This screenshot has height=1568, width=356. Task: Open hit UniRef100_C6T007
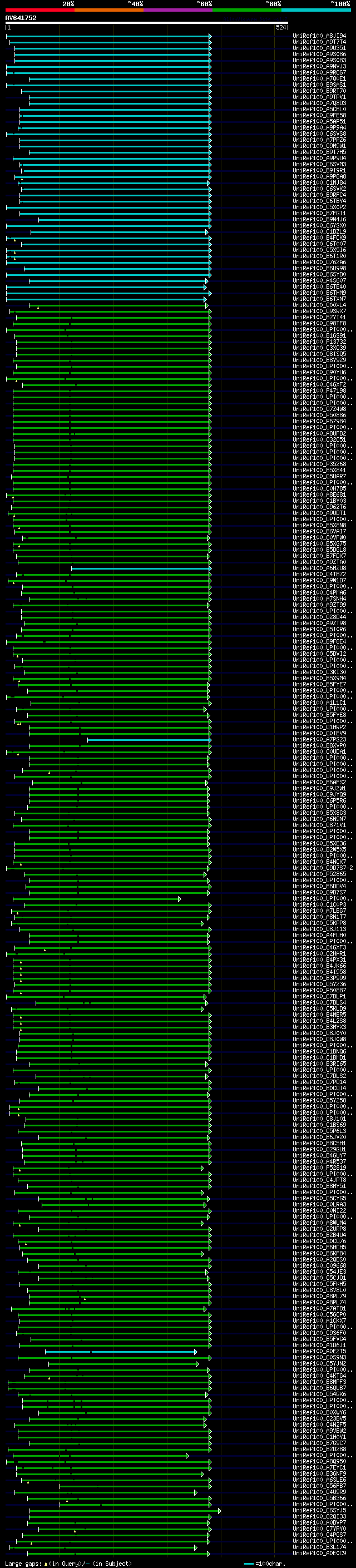319,244
